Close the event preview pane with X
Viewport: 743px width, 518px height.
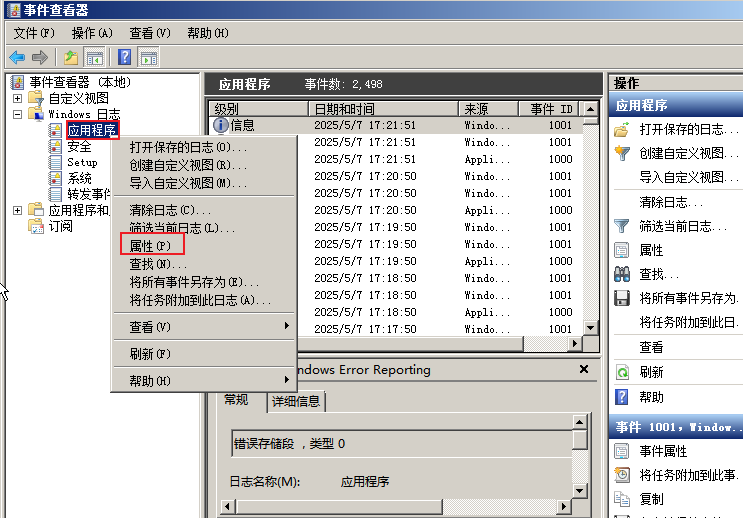pyautogui.click(x=584, y=369)
